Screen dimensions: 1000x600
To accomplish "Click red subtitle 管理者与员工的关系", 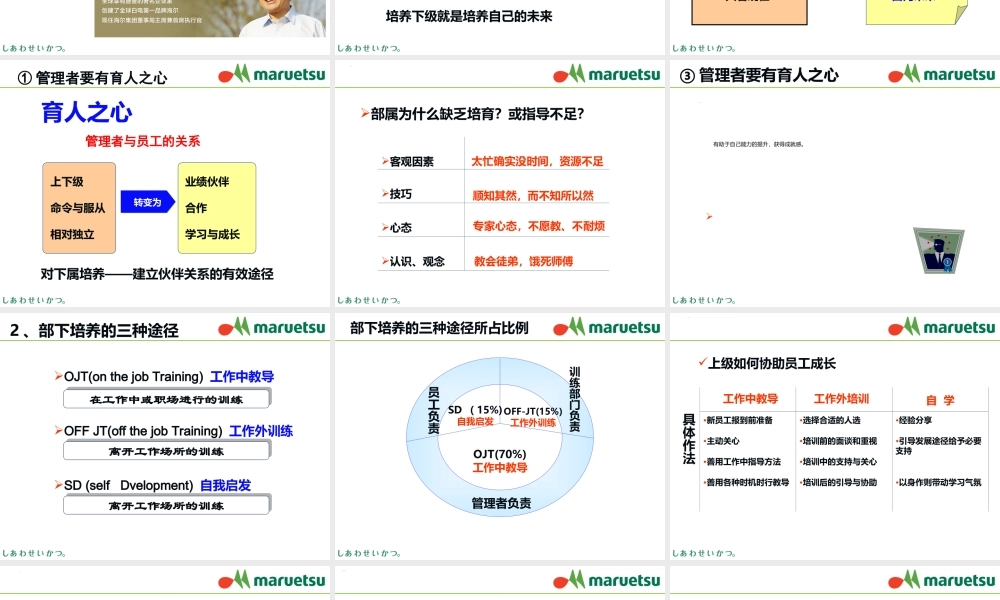I will coord(143,141).
